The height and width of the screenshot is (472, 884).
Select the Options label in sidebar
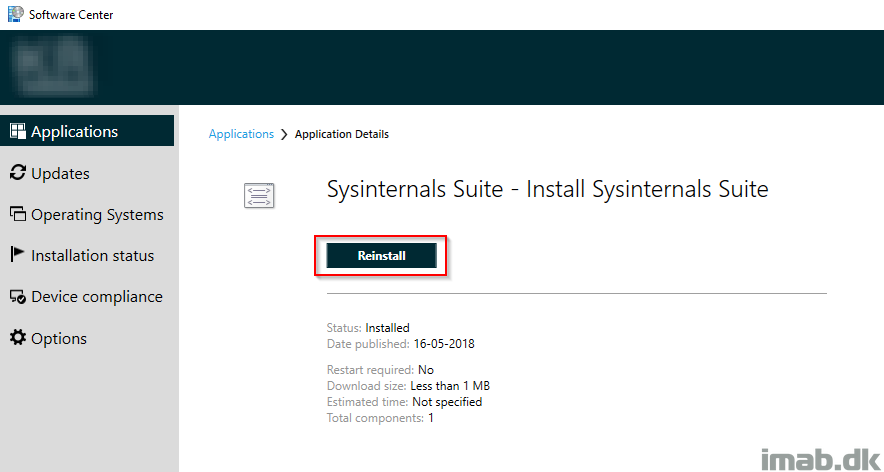59,338
